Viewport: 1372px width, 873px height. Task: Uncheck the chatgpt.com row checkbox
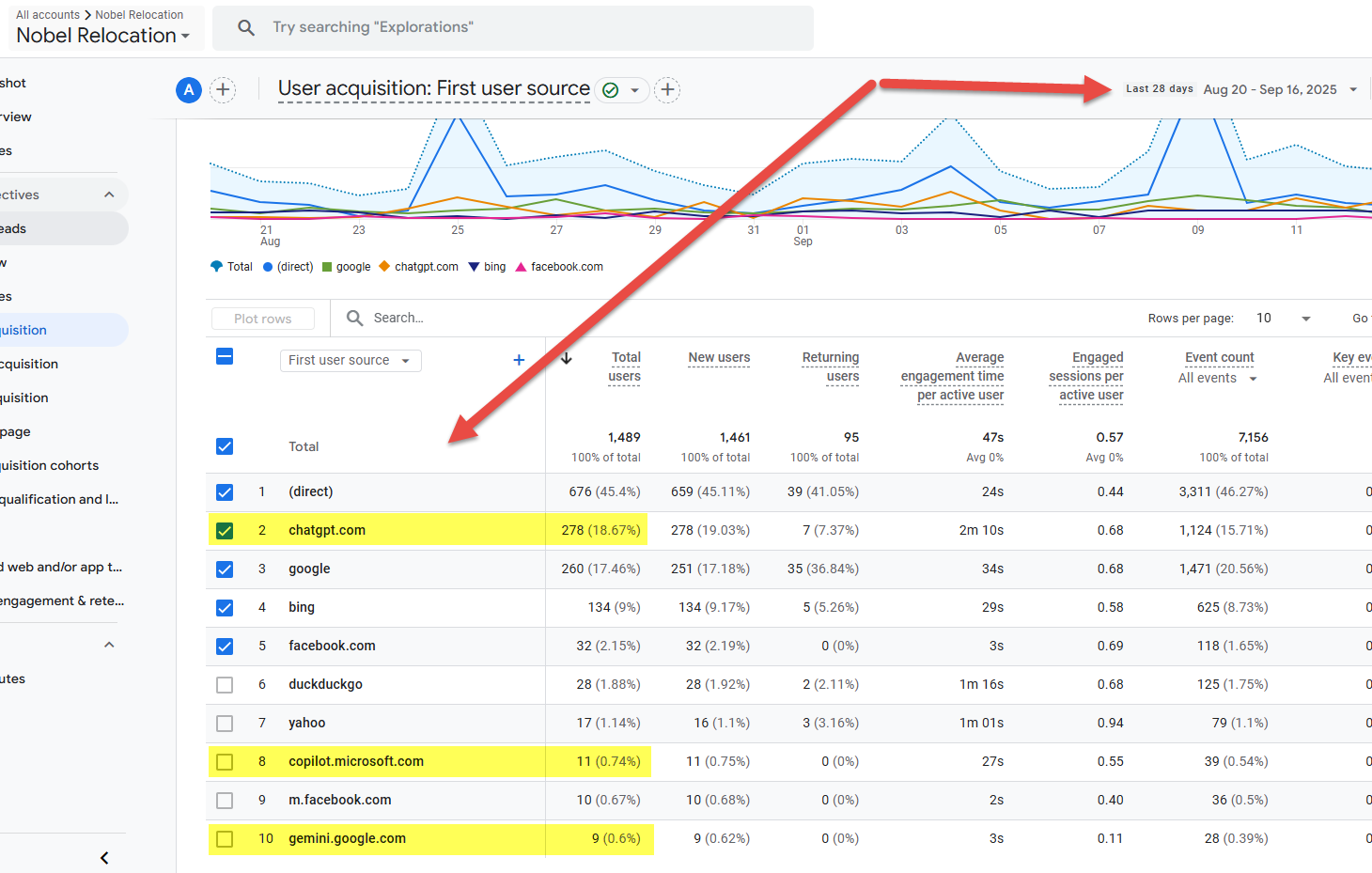pyautogui.click(x=225, y=531)
